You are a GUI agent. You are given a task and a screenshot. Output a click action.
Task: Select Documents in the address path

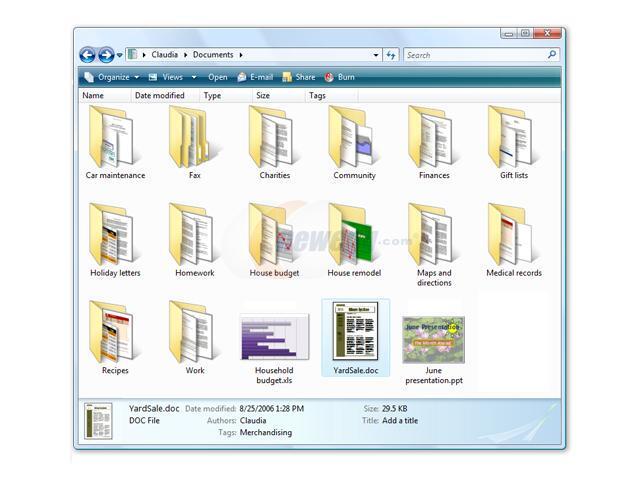213,55
